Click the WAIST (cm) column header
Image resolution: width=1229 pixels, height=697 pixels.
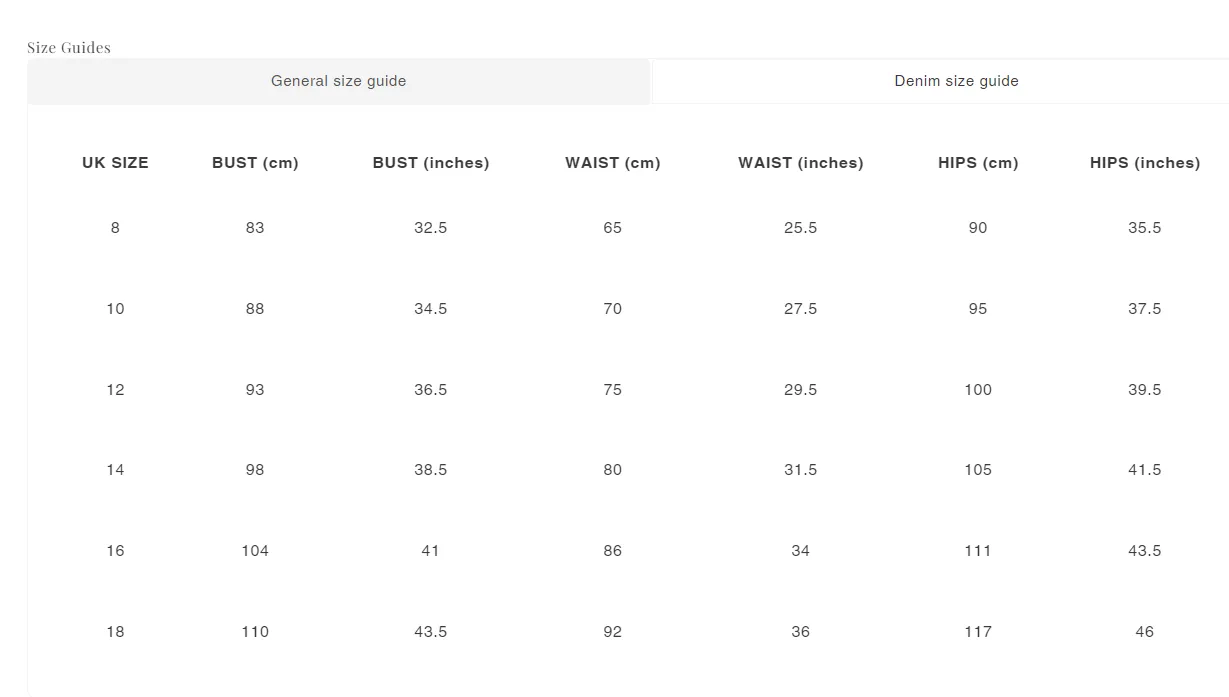pos(613,163)
